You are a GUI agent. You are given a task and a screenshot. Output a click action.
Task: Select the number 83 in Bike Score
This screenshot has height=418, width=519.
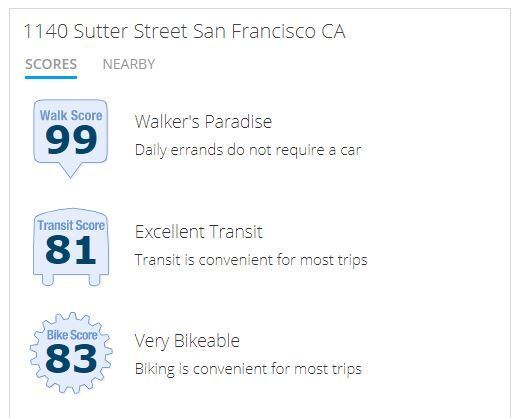click(x=71, y=358)
